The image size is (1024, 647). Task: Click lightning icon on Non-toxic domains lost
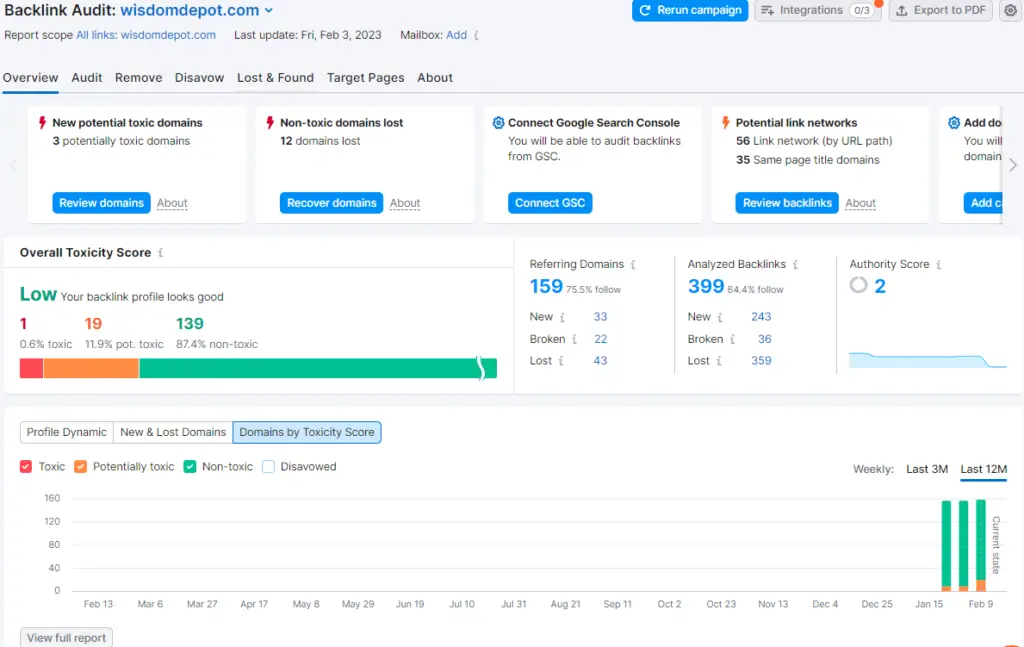(270, 122)
